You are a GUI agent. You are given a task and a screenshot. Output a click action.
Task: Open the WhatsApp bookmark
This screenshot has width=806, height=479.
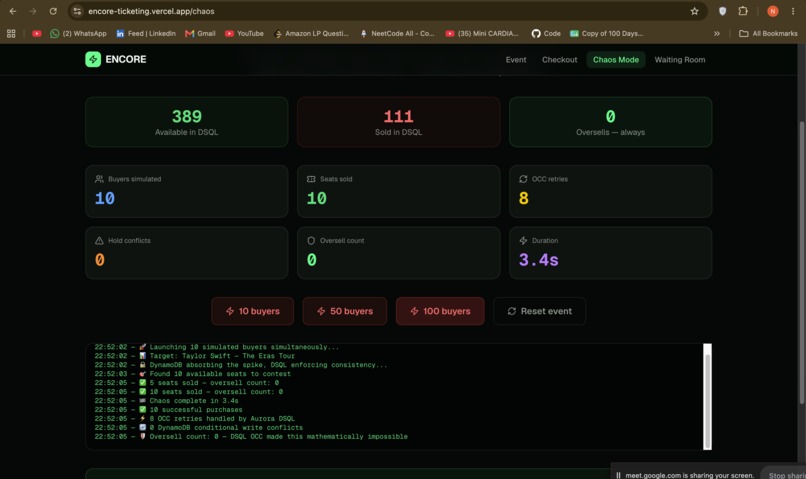pyautogui.click(x=78, y=33)
